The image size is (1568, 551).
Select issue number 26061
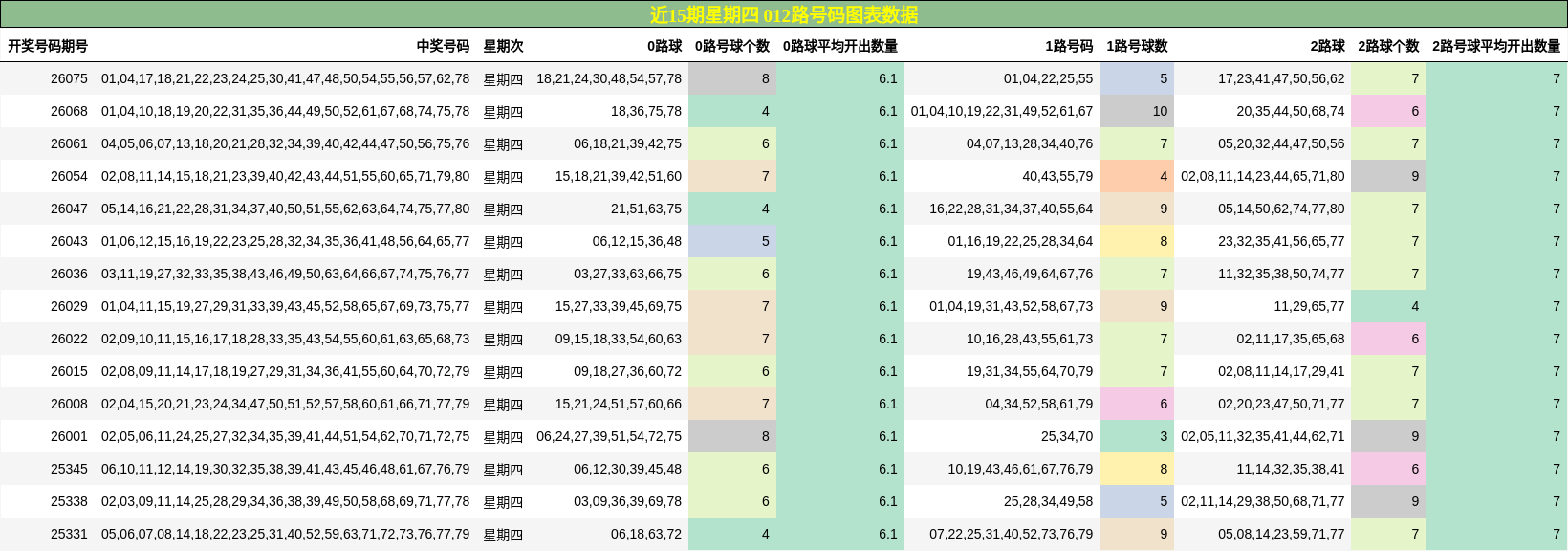[x=69, y=143]
